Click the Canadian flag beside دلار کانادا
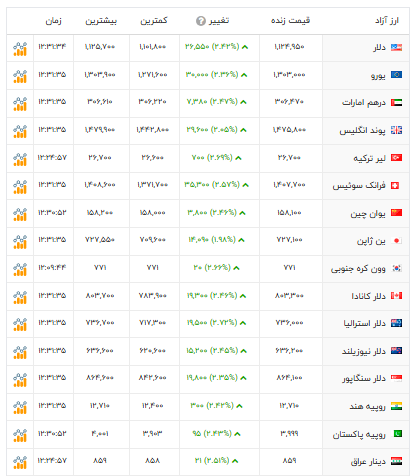Viewport: 416px width, 476px height. click(396, 296)
